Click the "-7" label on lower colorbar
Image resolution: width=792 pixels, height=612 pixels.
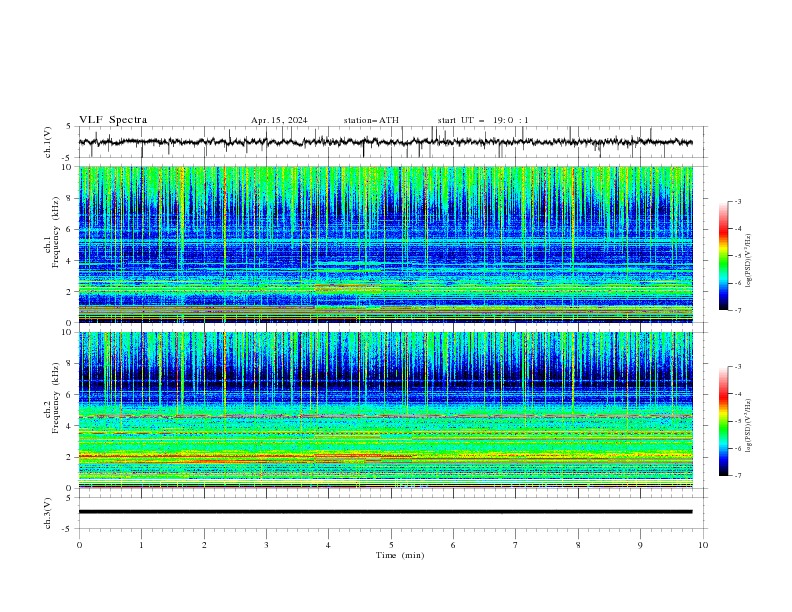click(x=737, y=475)
